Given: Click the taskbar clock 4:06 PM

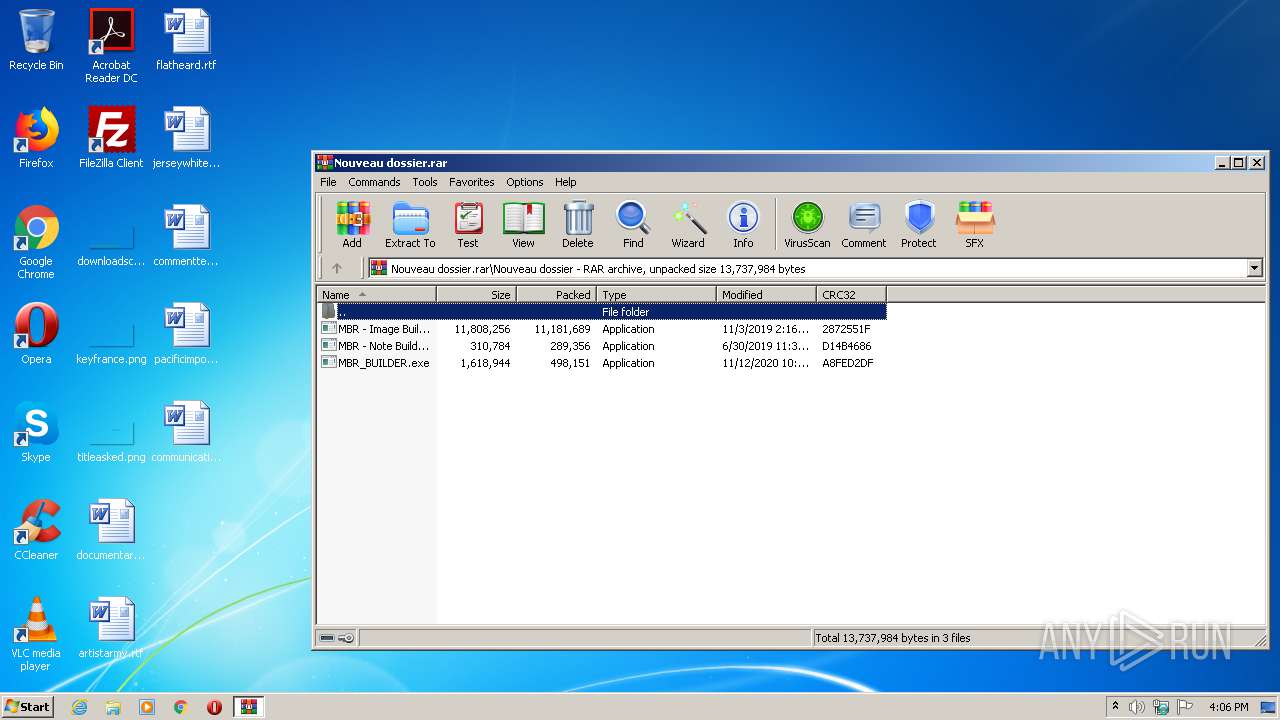Looking at the screenshot, I should click(1228, 707).
